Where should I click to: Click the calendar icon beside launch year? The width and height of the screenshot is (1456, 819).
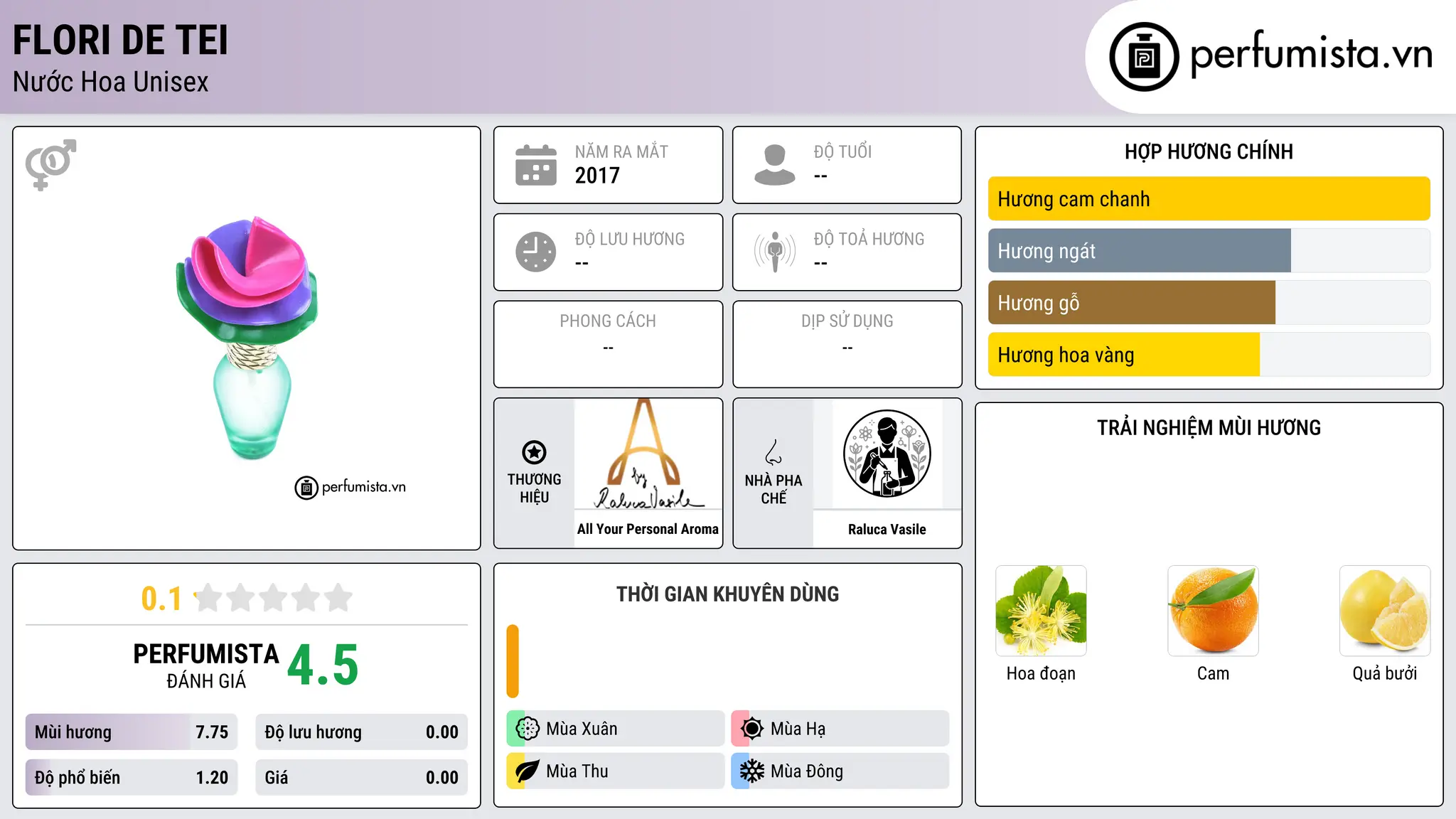[x=536, y=165]
